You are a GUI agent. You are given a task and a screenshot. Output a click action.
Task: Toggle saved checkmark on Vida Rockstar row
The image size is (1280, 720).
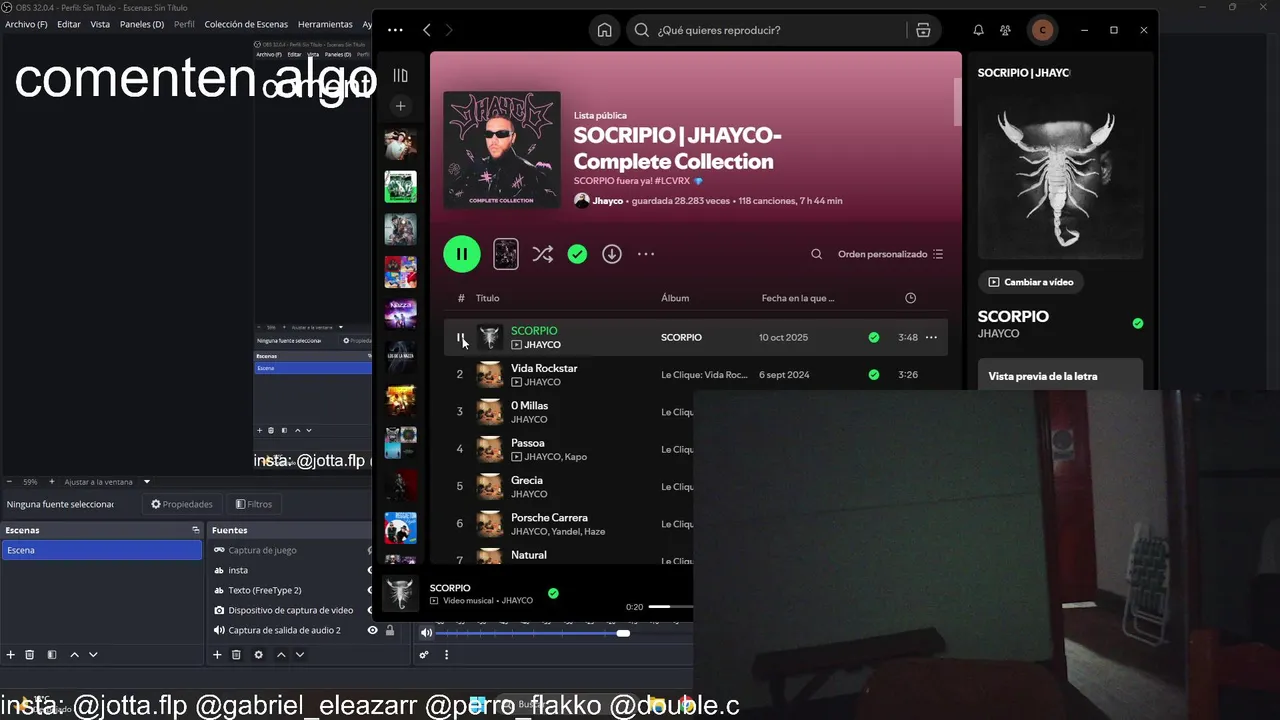pyautogui.click(x=874, y=374)
